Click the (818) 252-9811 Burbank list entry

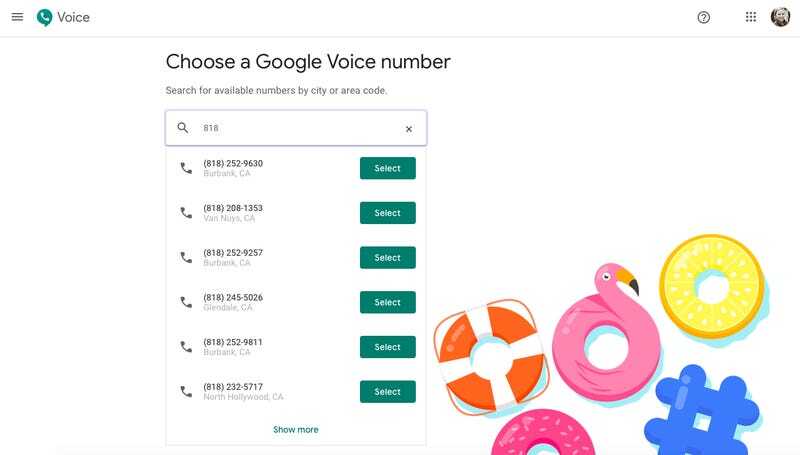[x=233, y=346]
